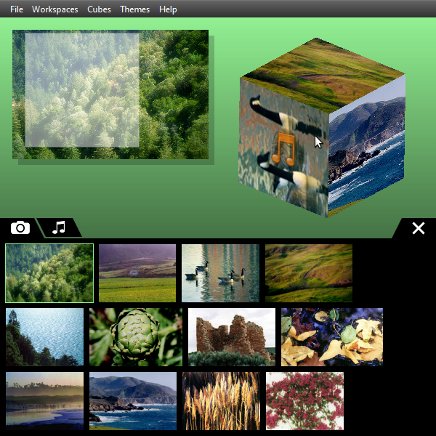Select the sparkling lake with trees thumbnail
Viewport: 436px width, 436px height.
[45, 337]
